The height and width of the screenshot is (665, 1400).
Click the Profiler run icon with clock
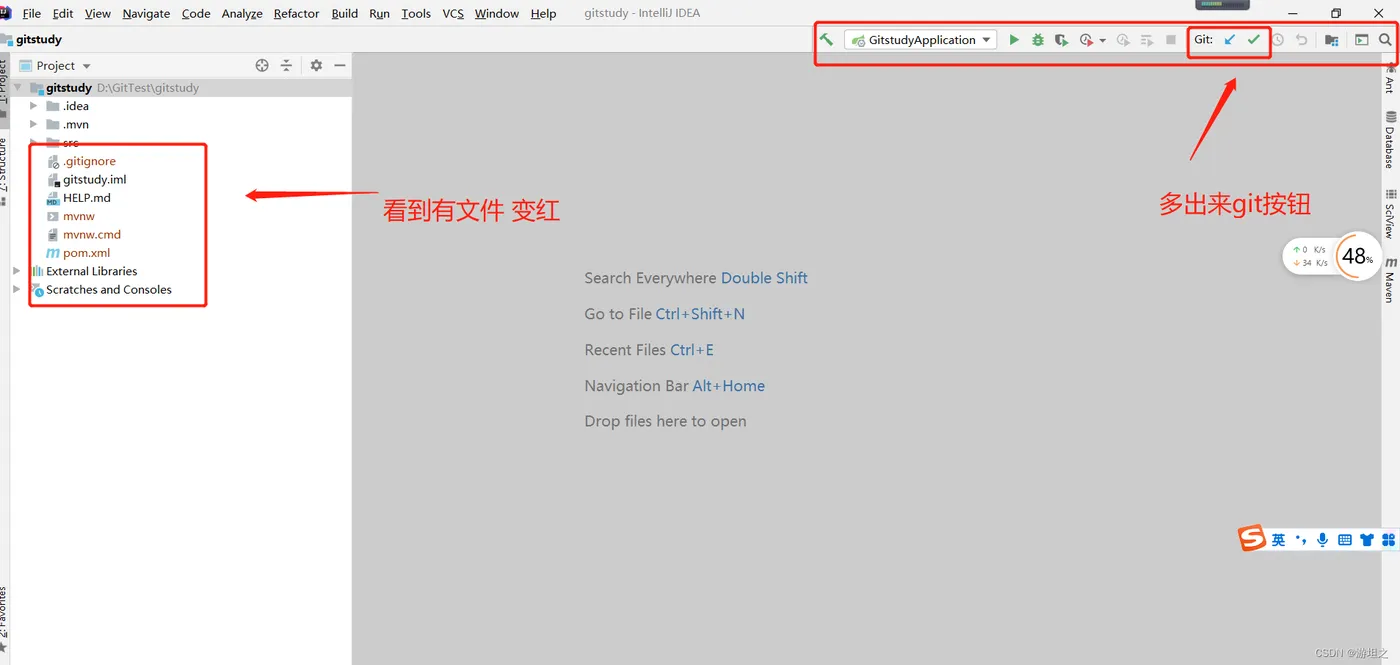click(x=1087, y=40)
